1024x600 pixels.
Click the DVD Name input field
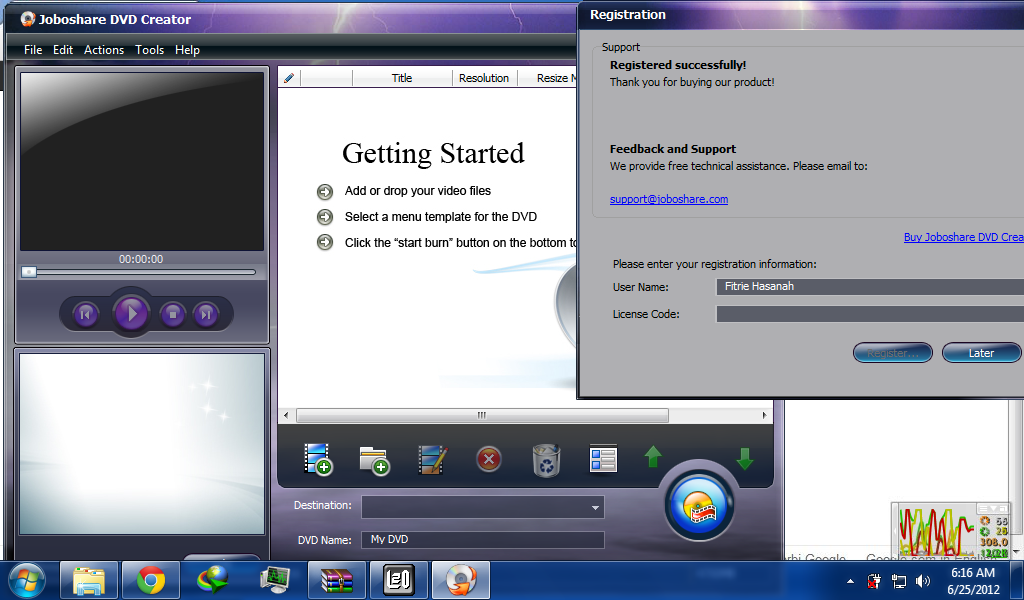483,540
